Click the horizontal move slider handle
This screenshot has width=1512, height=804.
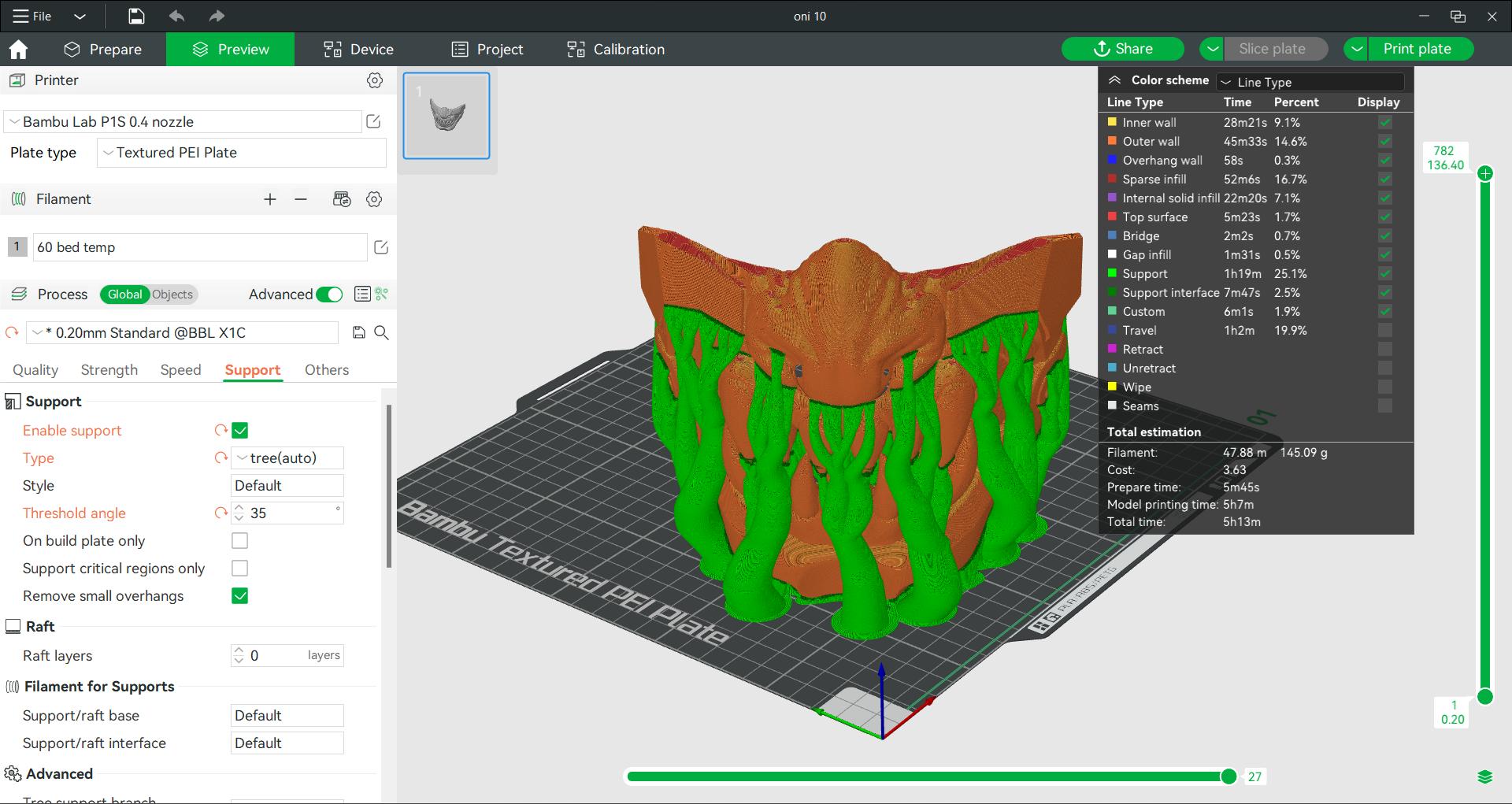pyautogui.click(x=1228, y=776)
